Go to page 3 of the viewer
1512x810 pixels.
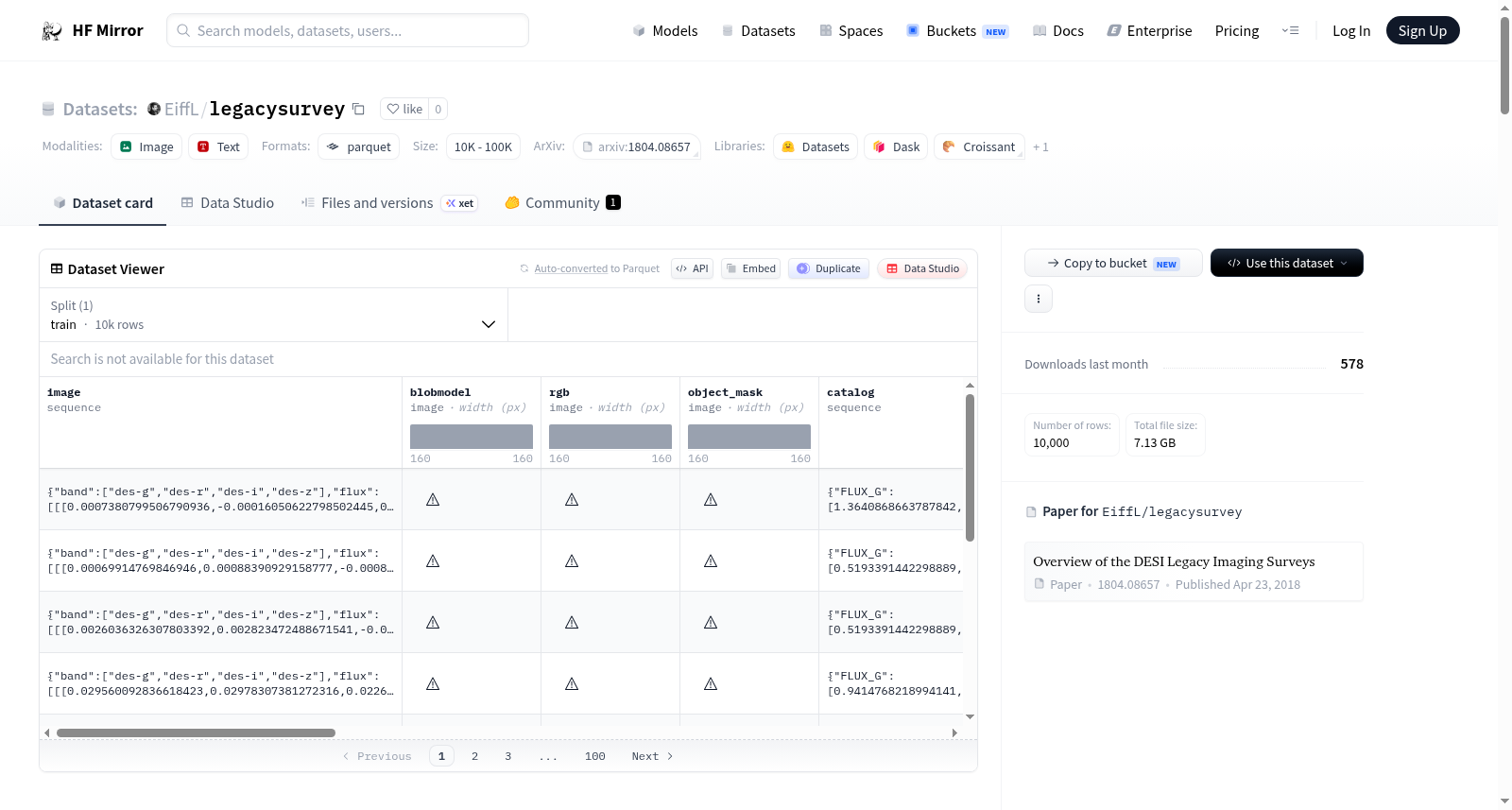click(508, 756)
